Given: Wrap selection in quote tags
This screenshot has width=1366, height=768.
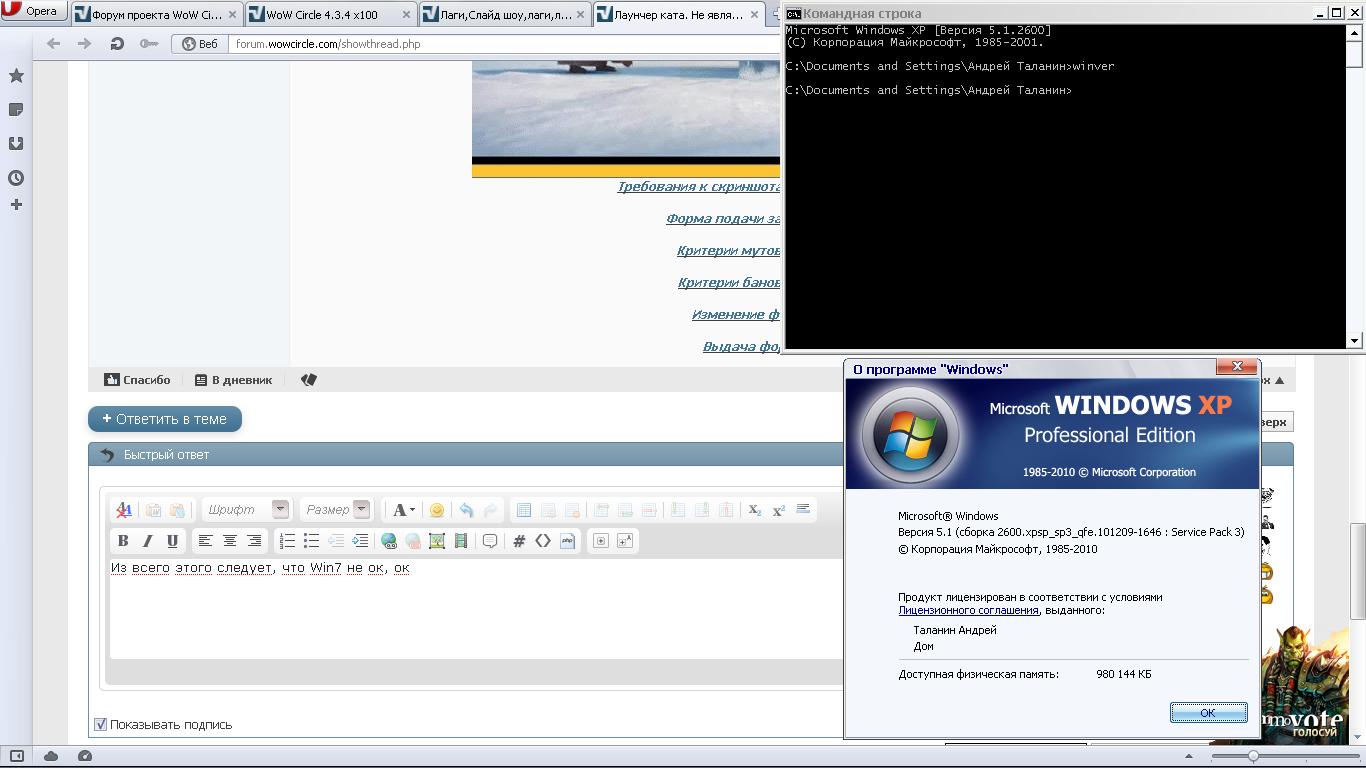Looking at the screenshot, I should tap(490, 541).
